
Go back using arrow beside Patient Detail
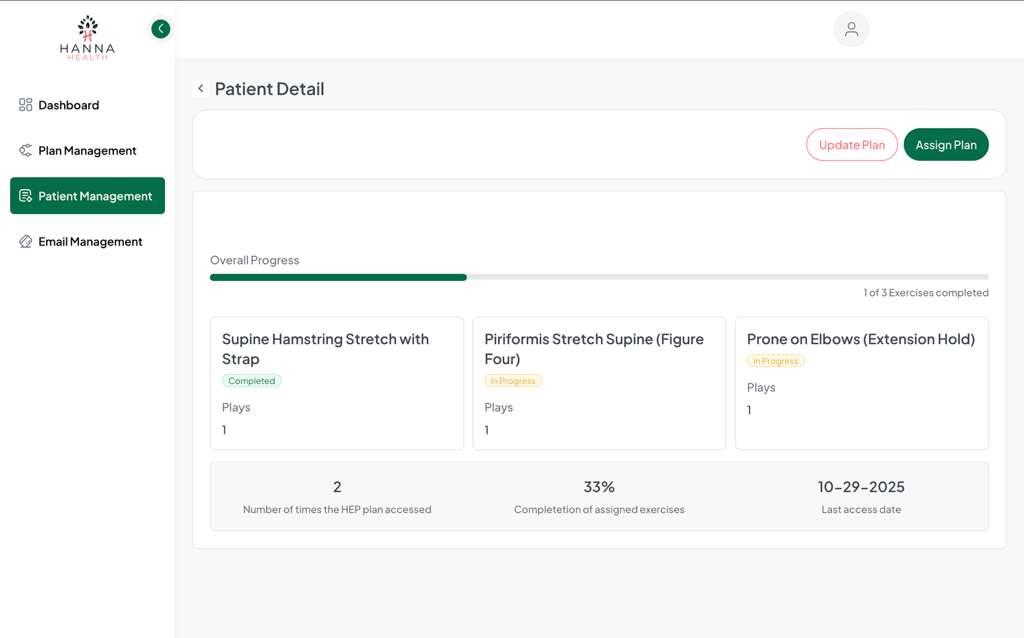tap(201, 89)
